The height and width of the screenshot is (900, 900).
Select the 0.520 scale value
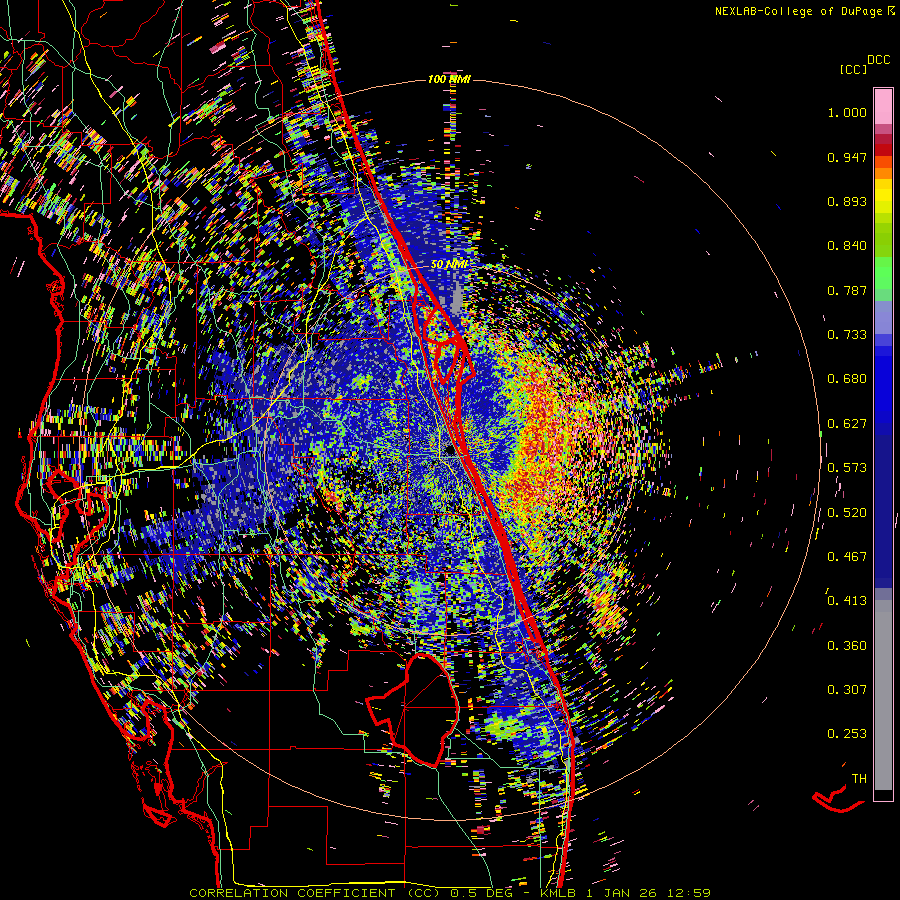[x=847, y=513]
